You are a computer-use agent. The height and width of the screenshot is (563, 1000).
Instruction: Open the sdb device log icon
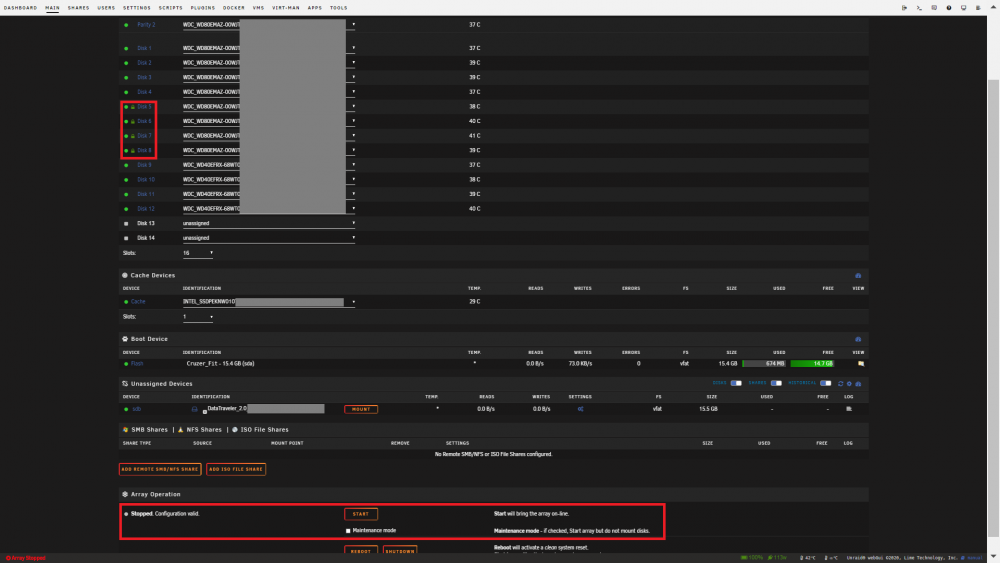click(849, 409)
